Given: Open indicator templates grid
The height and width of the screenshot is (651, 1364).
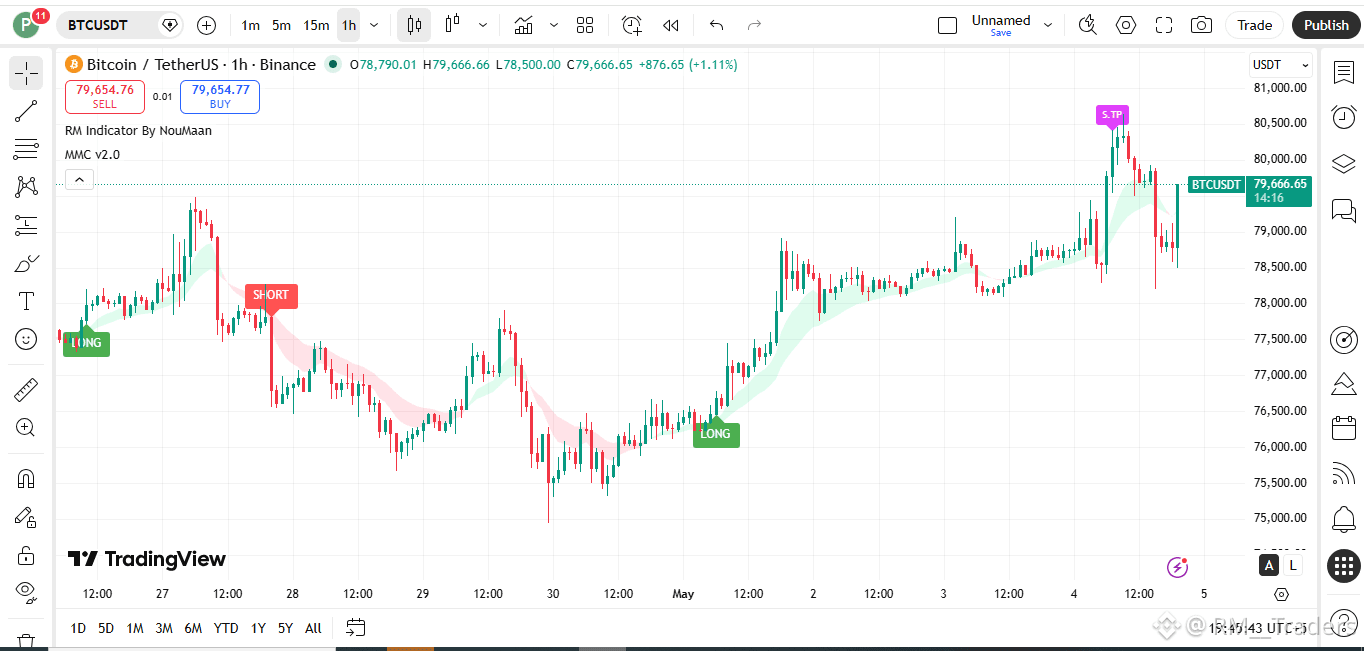Looking at the screenshot, I should click(586, 25).
